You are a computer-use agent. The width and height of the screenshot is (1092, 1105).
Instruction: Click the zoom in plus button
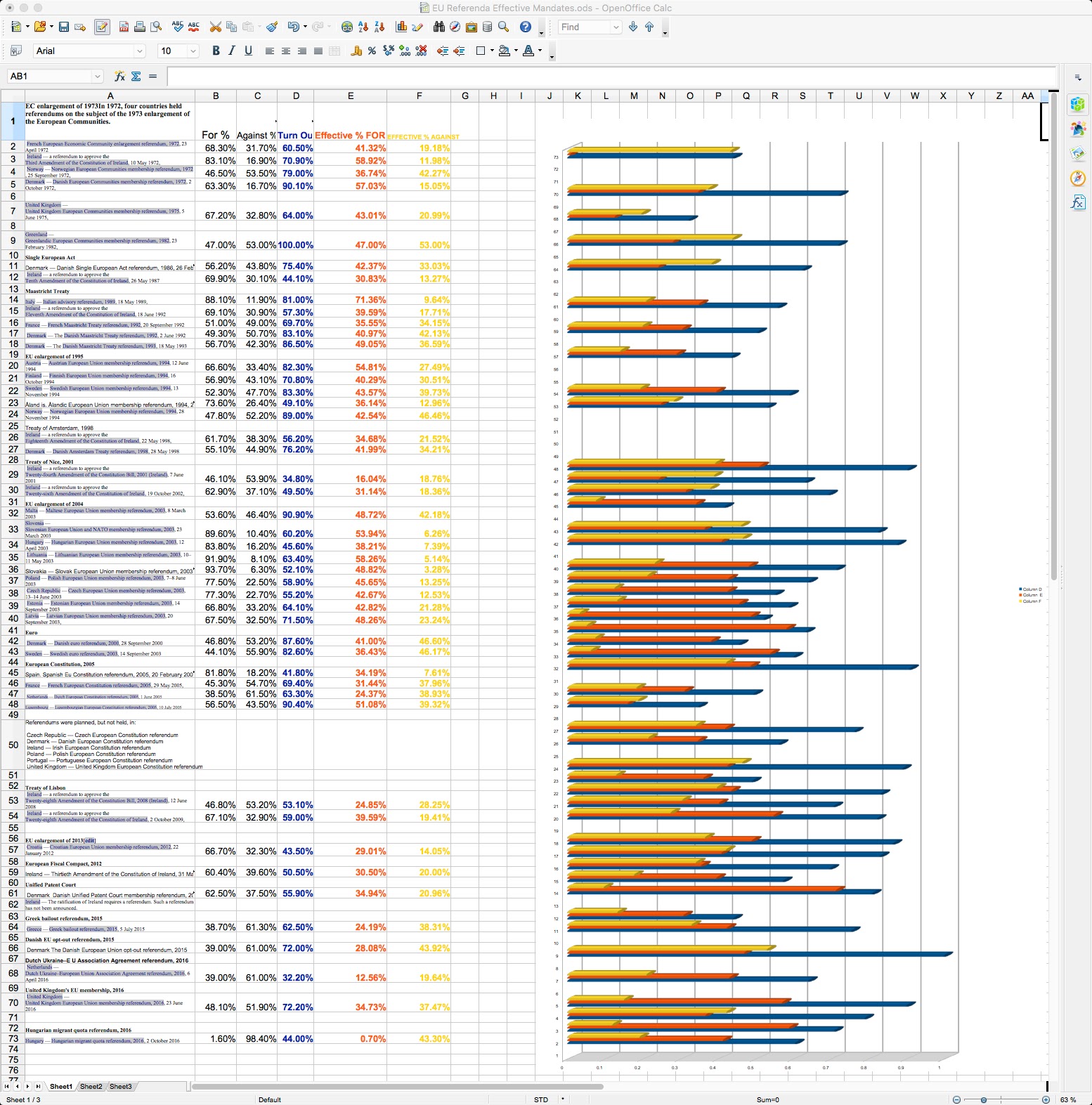tap(1046, 1099)
